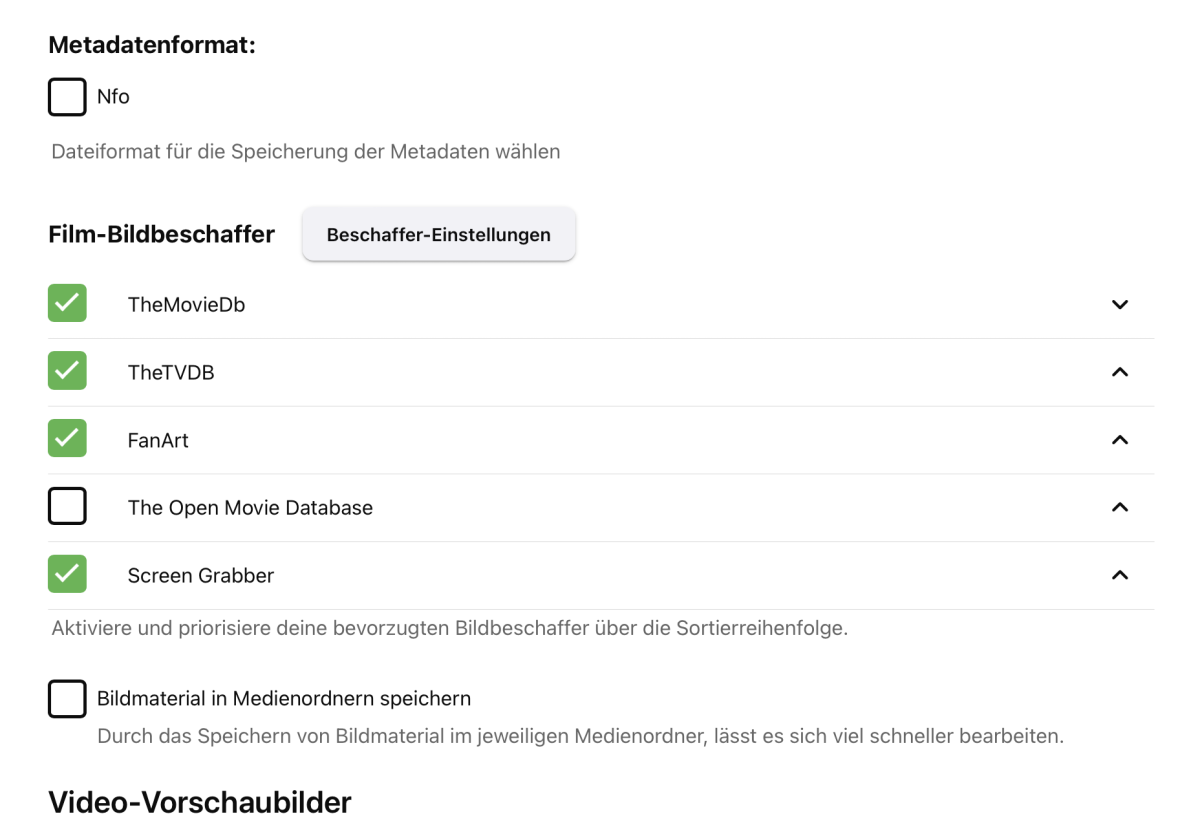This screenshot has width=1200, height=825.
Task: Collapse the Screen Grabber section
Action: click(x=1120, y=575)
